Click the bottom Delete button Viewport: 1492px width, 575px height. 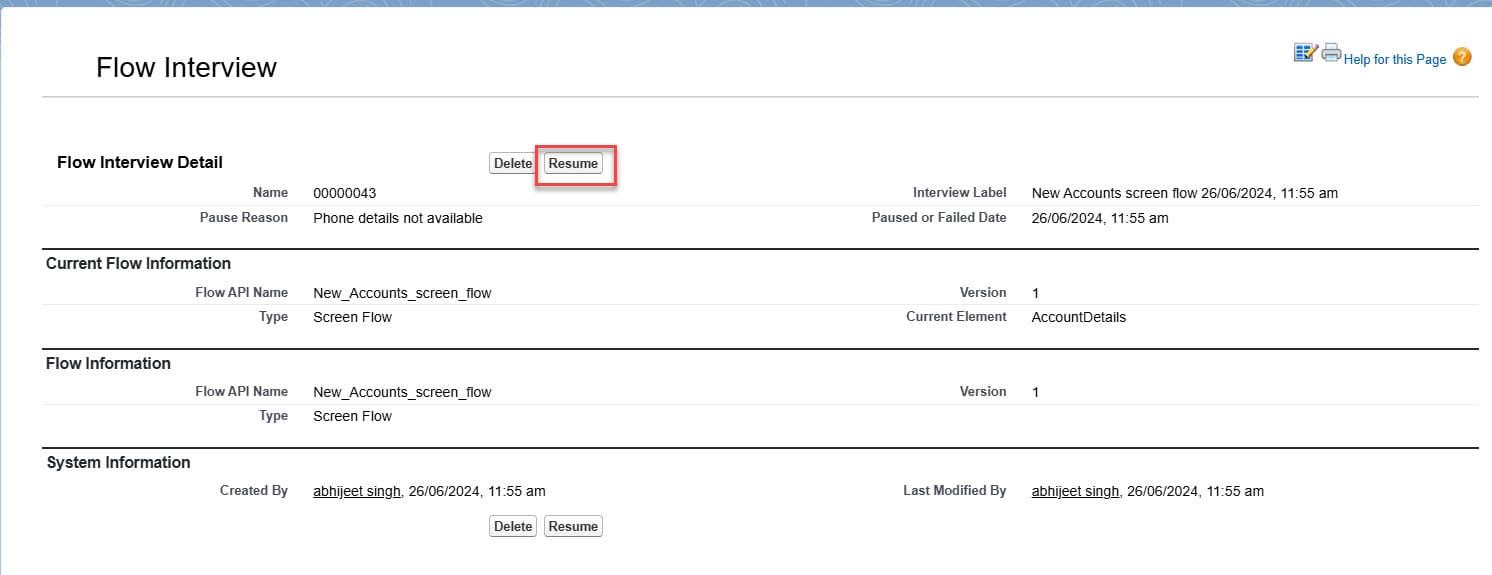pos(513,526)
